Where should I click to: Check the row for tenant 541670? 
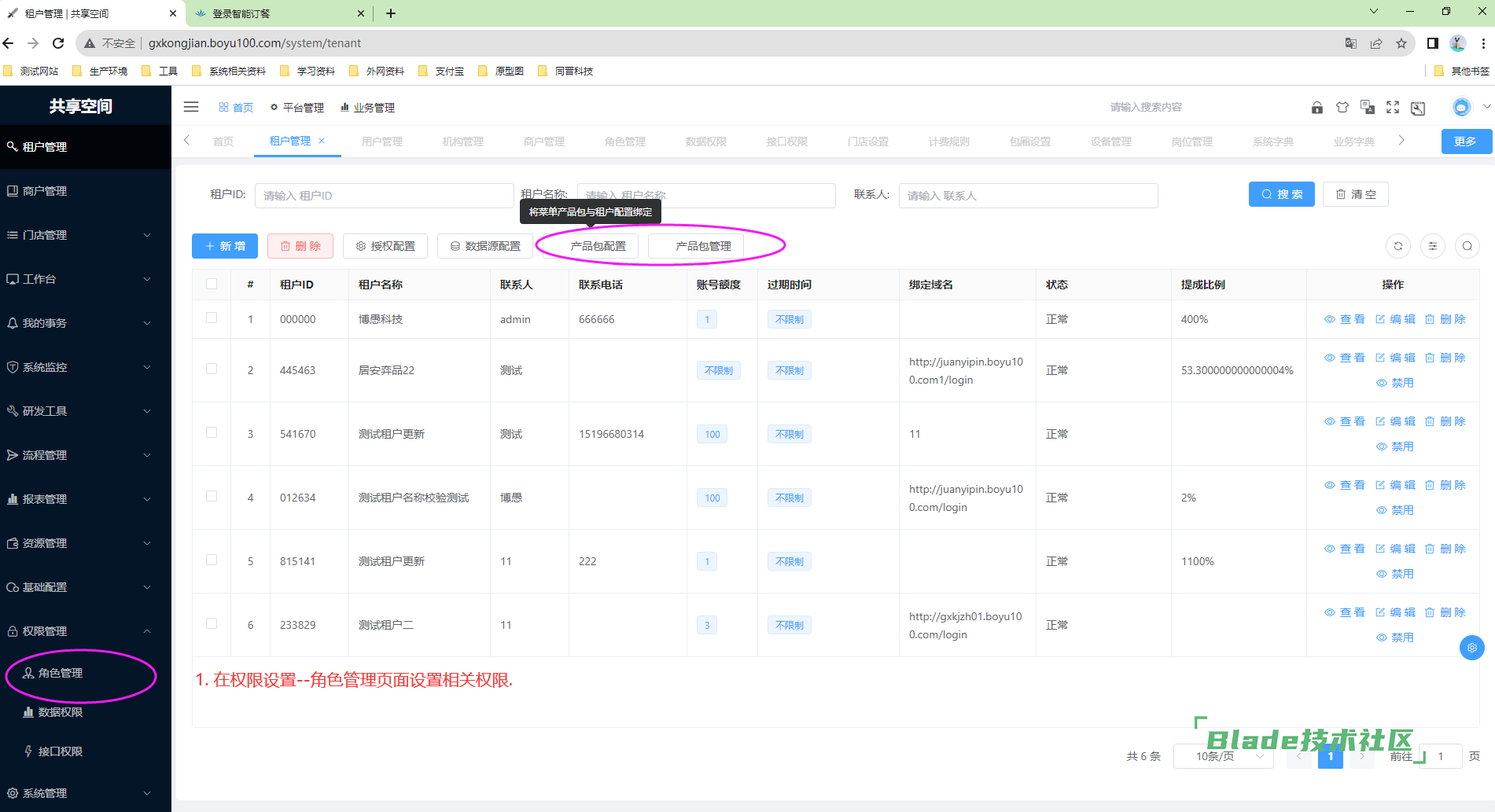click(212, 432)
